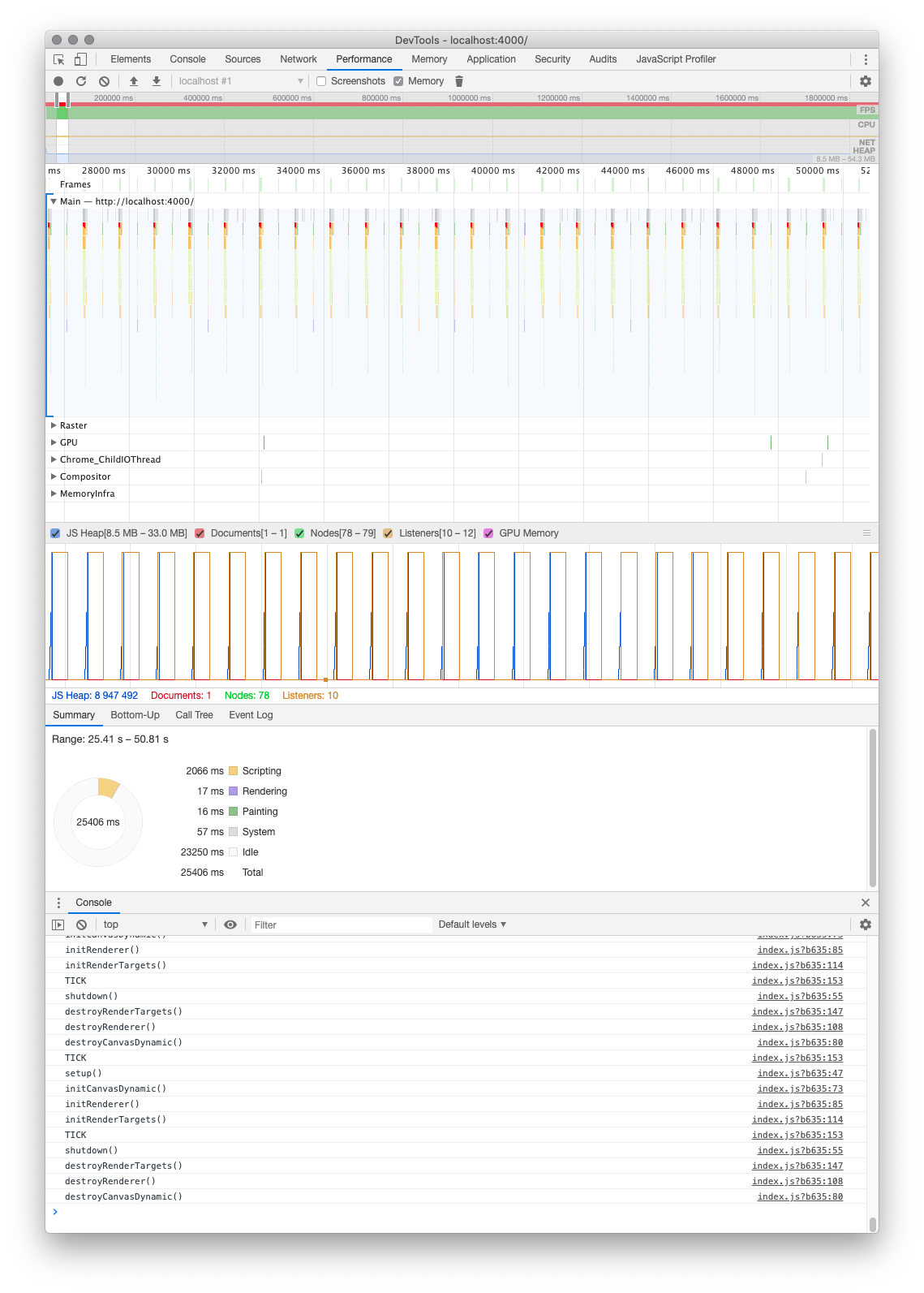Switch to the Elements tab

[131, 59]
